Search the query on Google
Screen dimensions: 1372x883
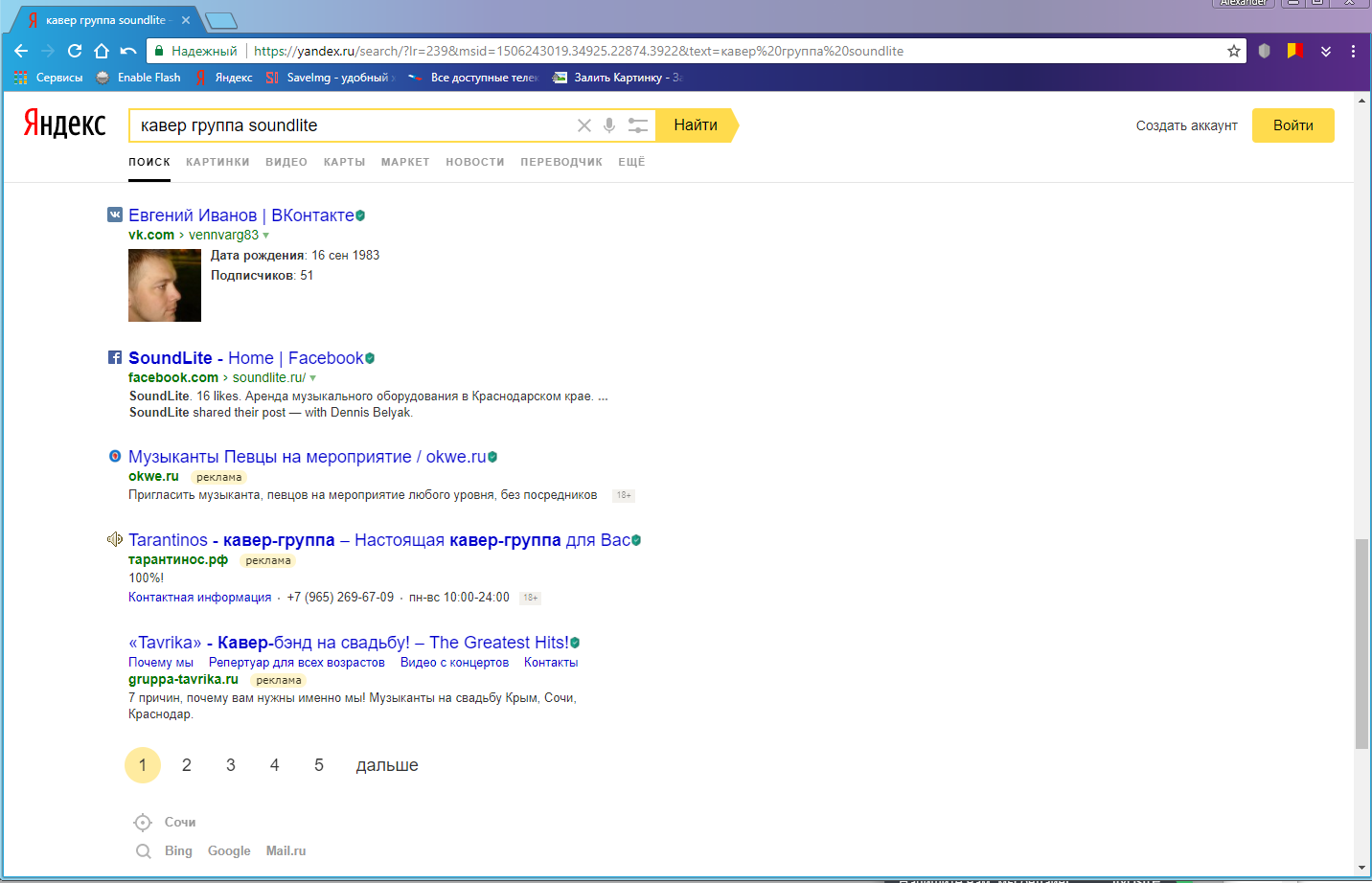[x=229, y=851]
